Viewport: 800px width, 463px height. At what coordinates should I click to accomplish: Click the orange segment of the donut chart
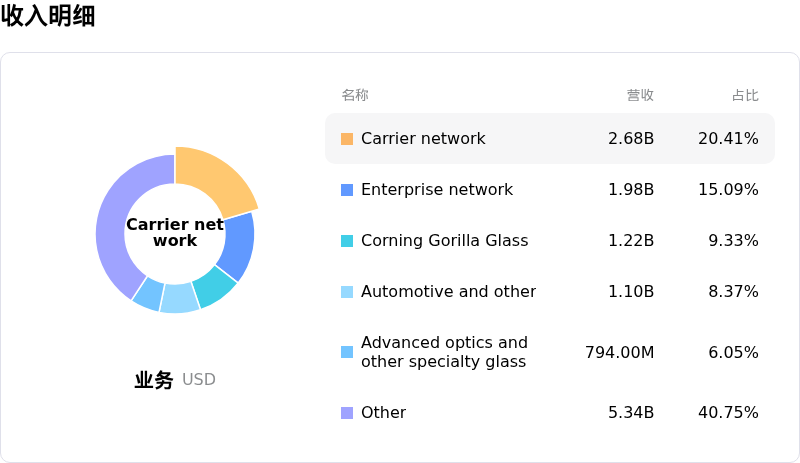214,178
